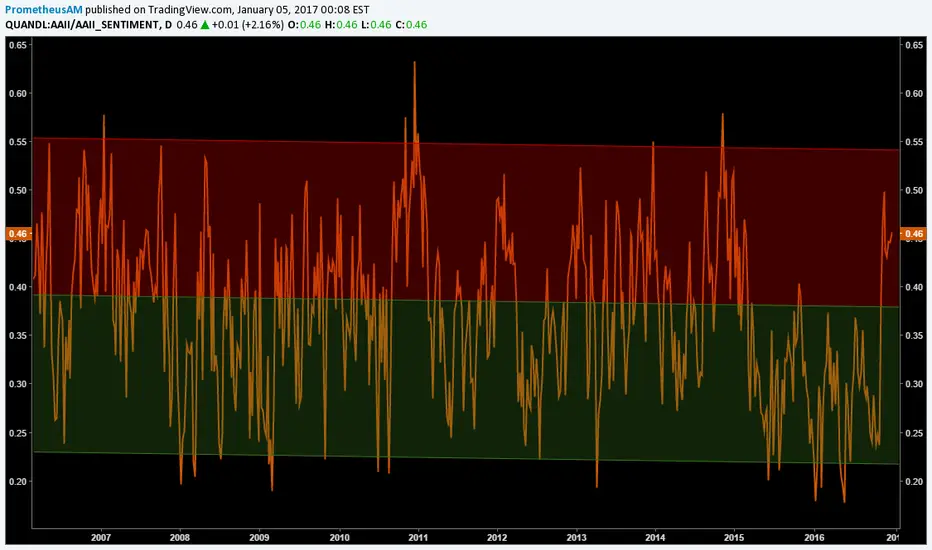Click the green up-arrow change indicator
Image resolution: width=932 pixels, height=550 pixels.
click(x=204, y=25)
